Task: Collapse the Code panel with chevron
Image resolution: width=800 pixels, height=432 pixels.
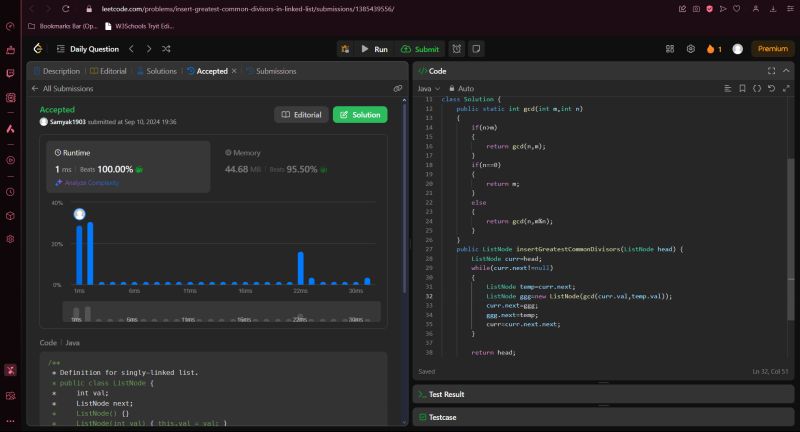Action: tap(786, 71)
